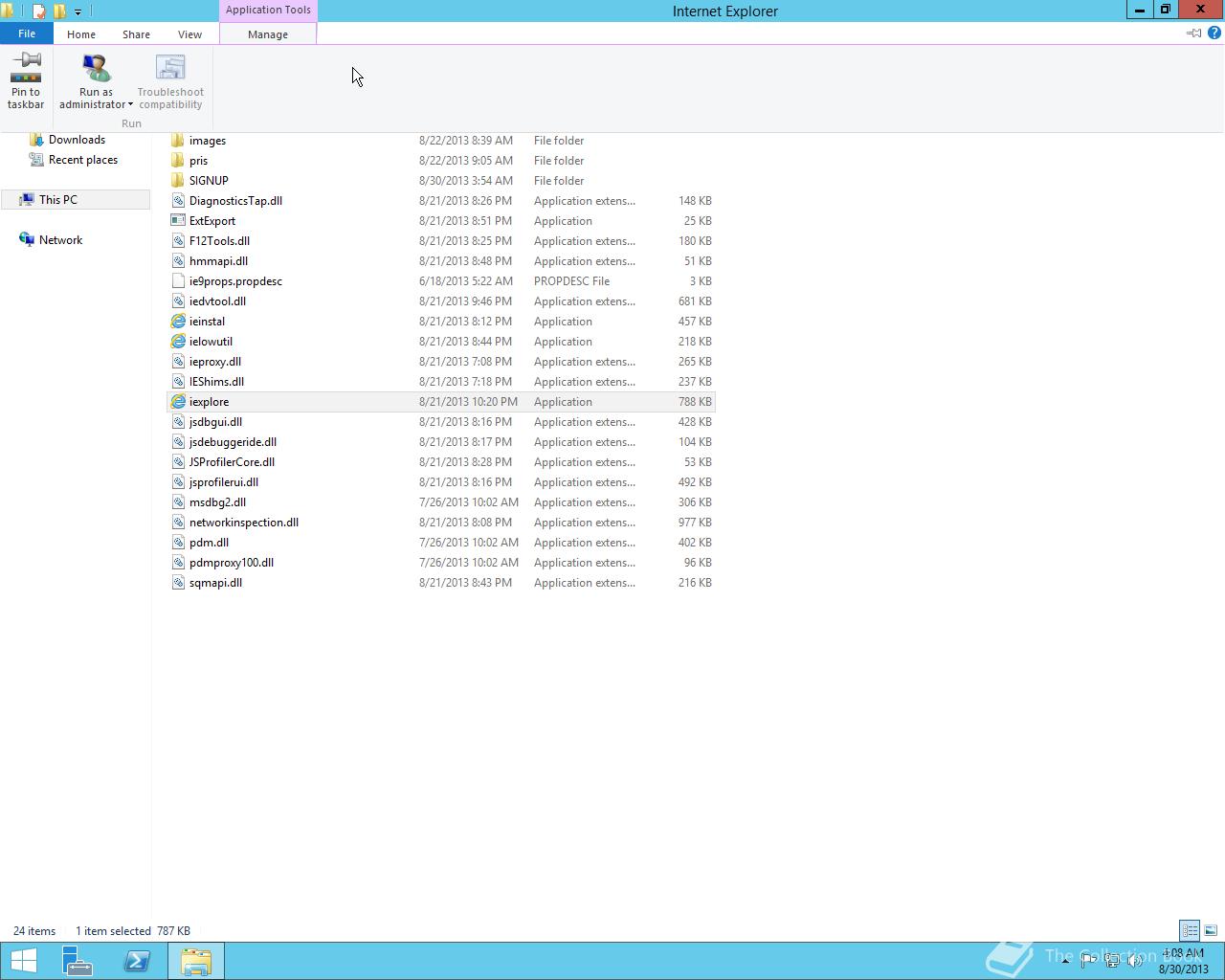Image resolution: width=1225 pixels, height=980 pixels.
Task: Click the iedvtool.dll file icon
Action: tap(178, 301)
